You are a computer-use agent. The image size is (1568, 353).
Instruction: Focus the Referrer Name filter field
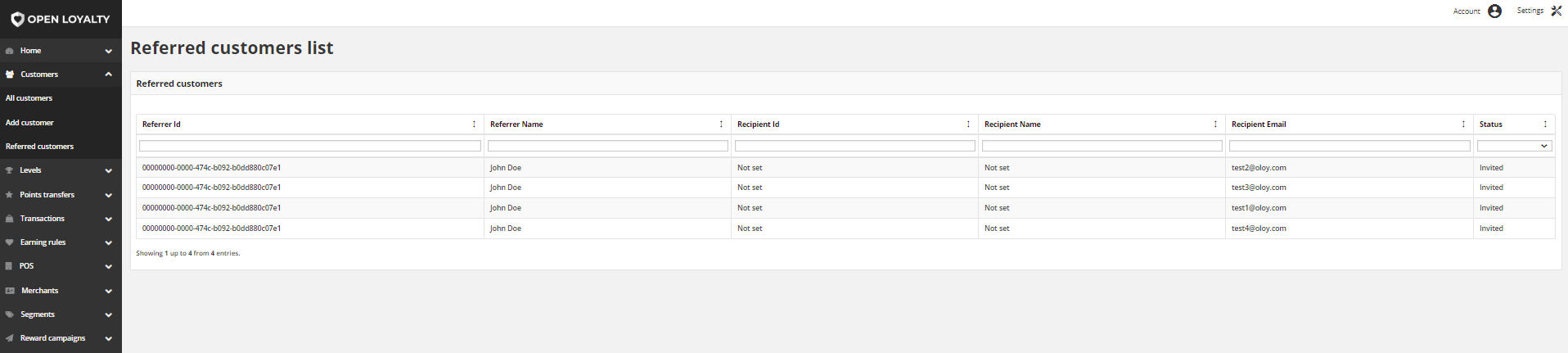(608, 146)
